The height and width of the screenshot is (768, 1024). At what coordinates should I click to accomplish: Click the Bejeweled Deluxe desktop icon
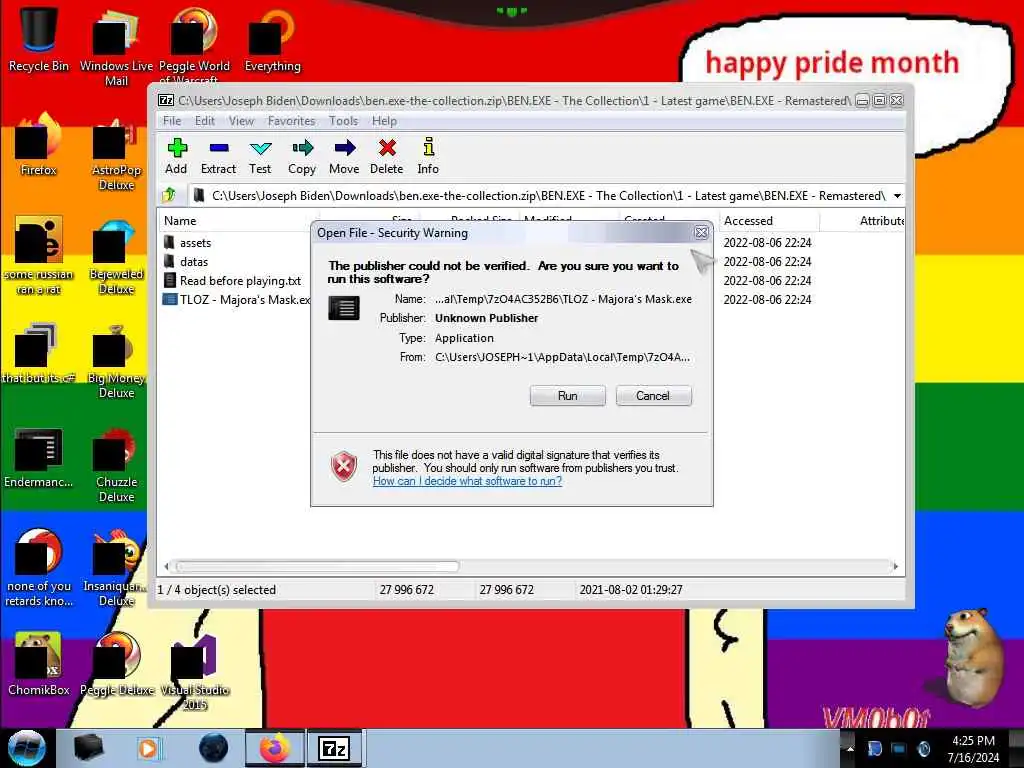[x=116, y=256]
